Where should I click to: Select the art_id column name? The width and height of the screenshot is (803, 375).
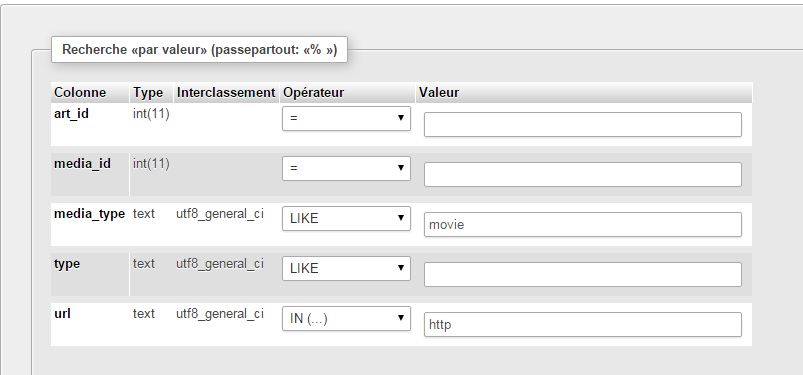coord(71,114)
